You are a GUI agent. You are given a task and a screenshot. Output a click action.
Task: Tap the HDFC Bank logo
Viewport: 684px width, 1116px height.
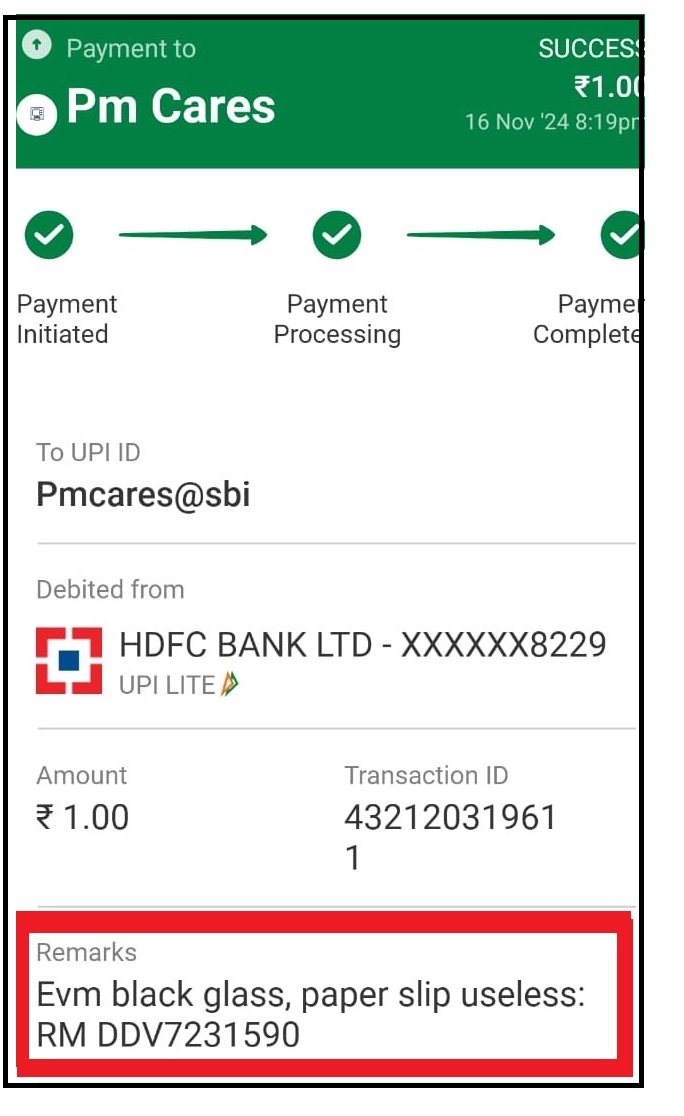(69, 661)
